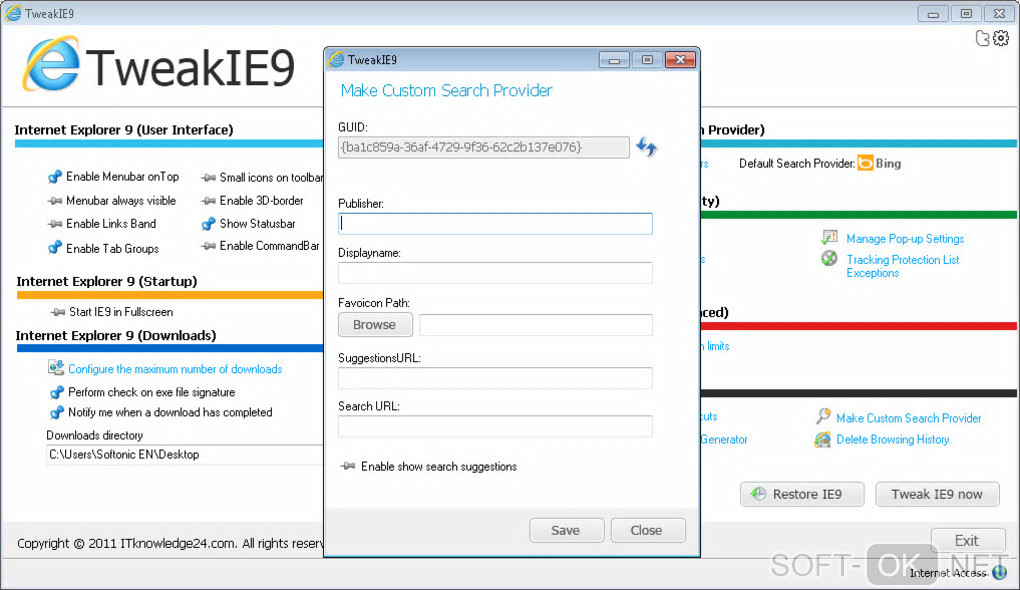The image size is (1020, 590).
Task: Toggle Enable Menubar onTop pin
Action: (55, 176)
